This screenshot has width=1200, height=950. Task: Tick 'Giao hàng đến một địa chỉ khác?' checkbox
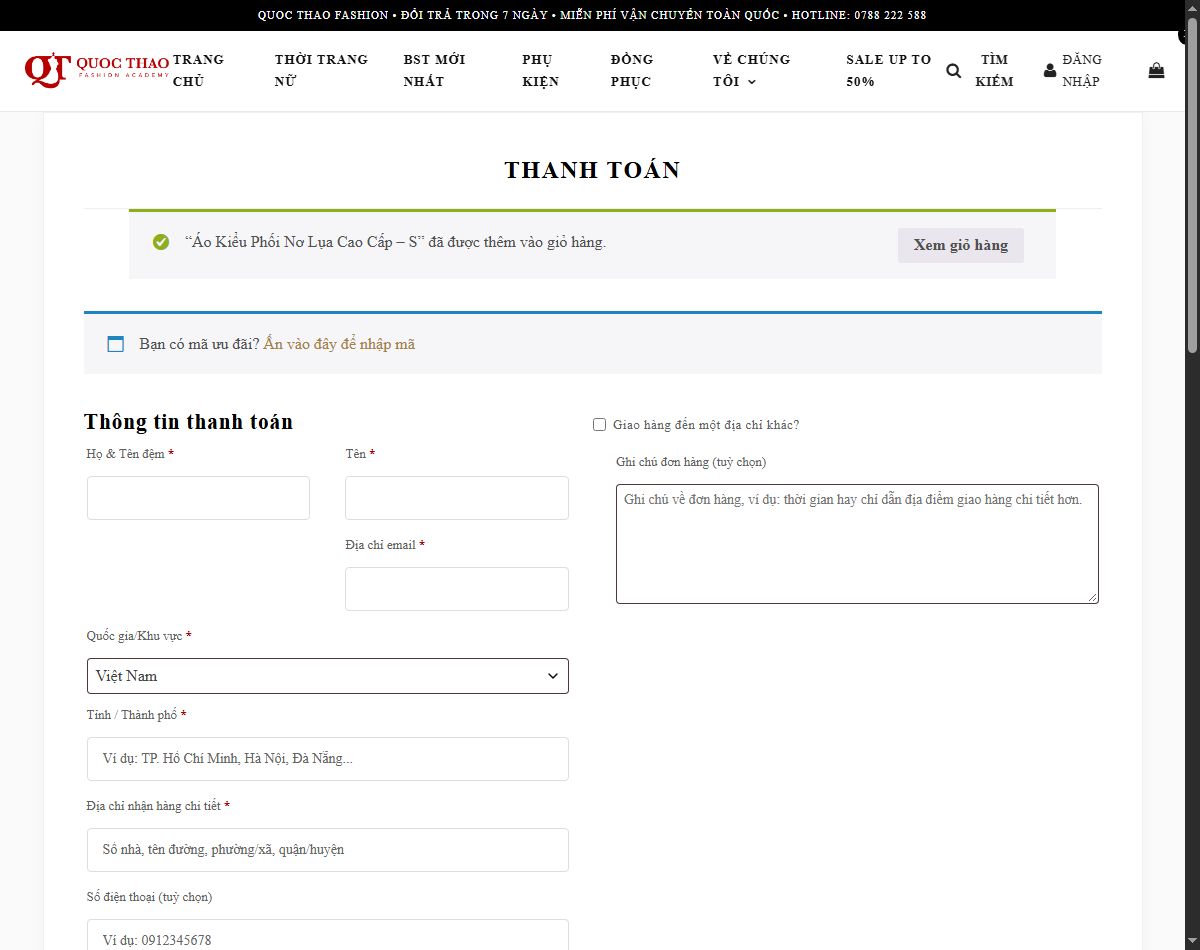point(600,425)
